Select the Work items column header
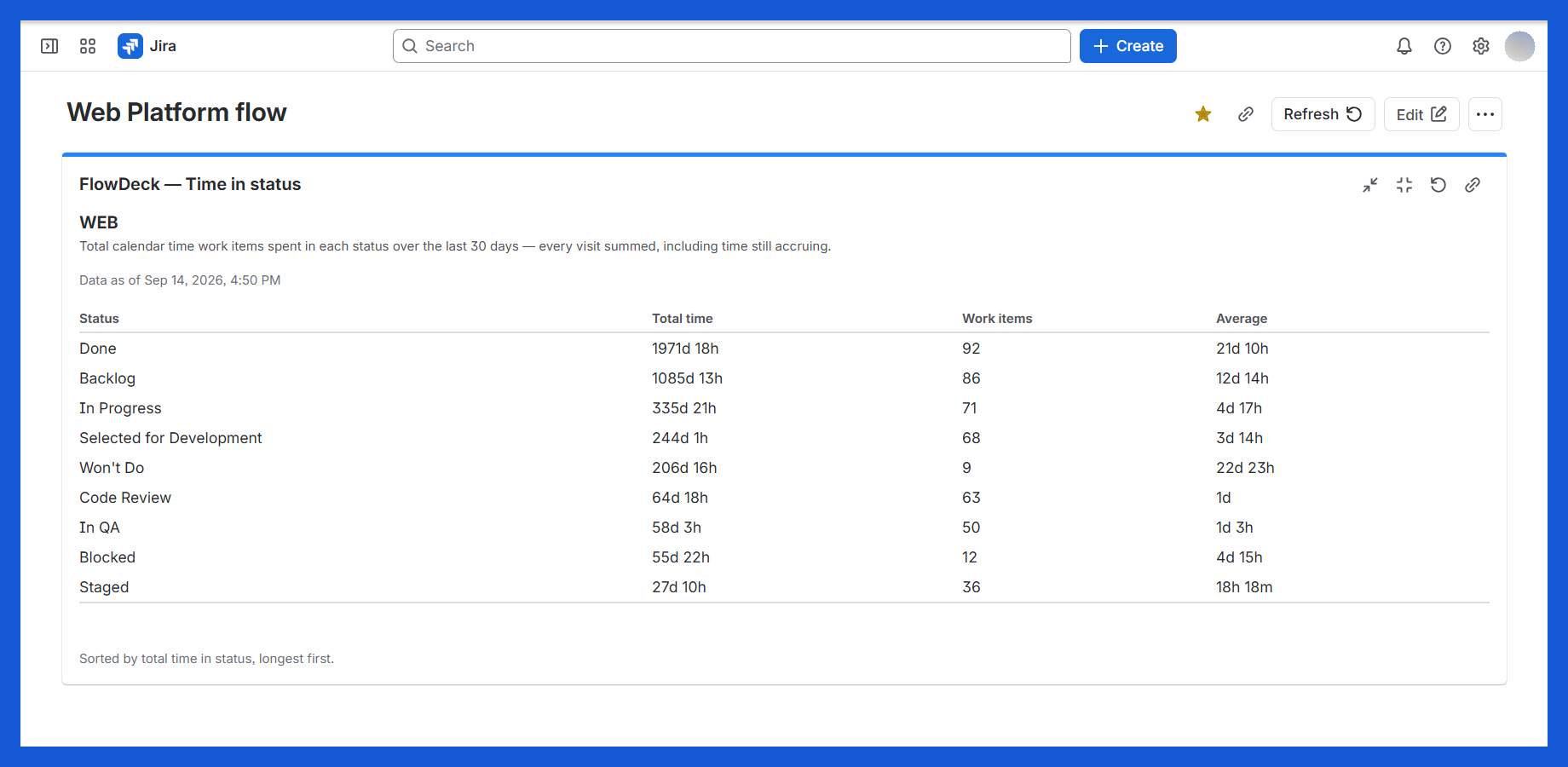The height and width of the screenshot is (767, 1568). [997, 319]
